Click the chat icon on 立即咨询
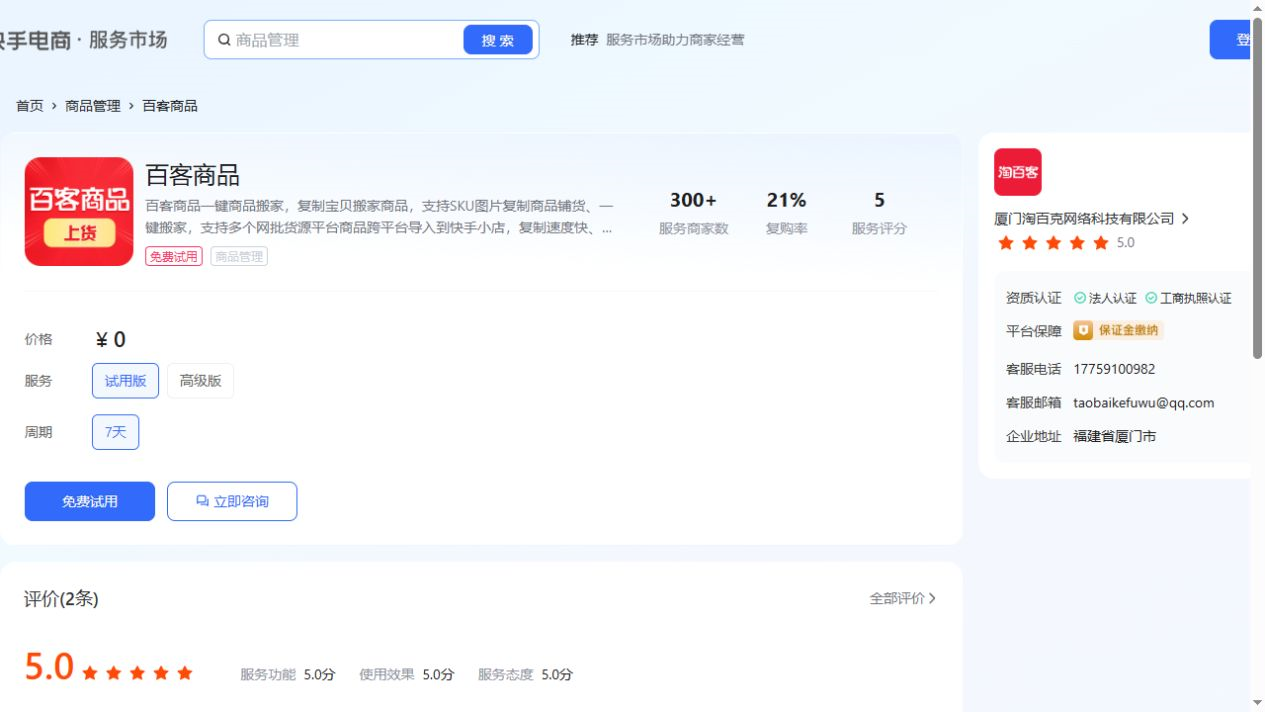The image size is (1265, 712). coord(202,501)
